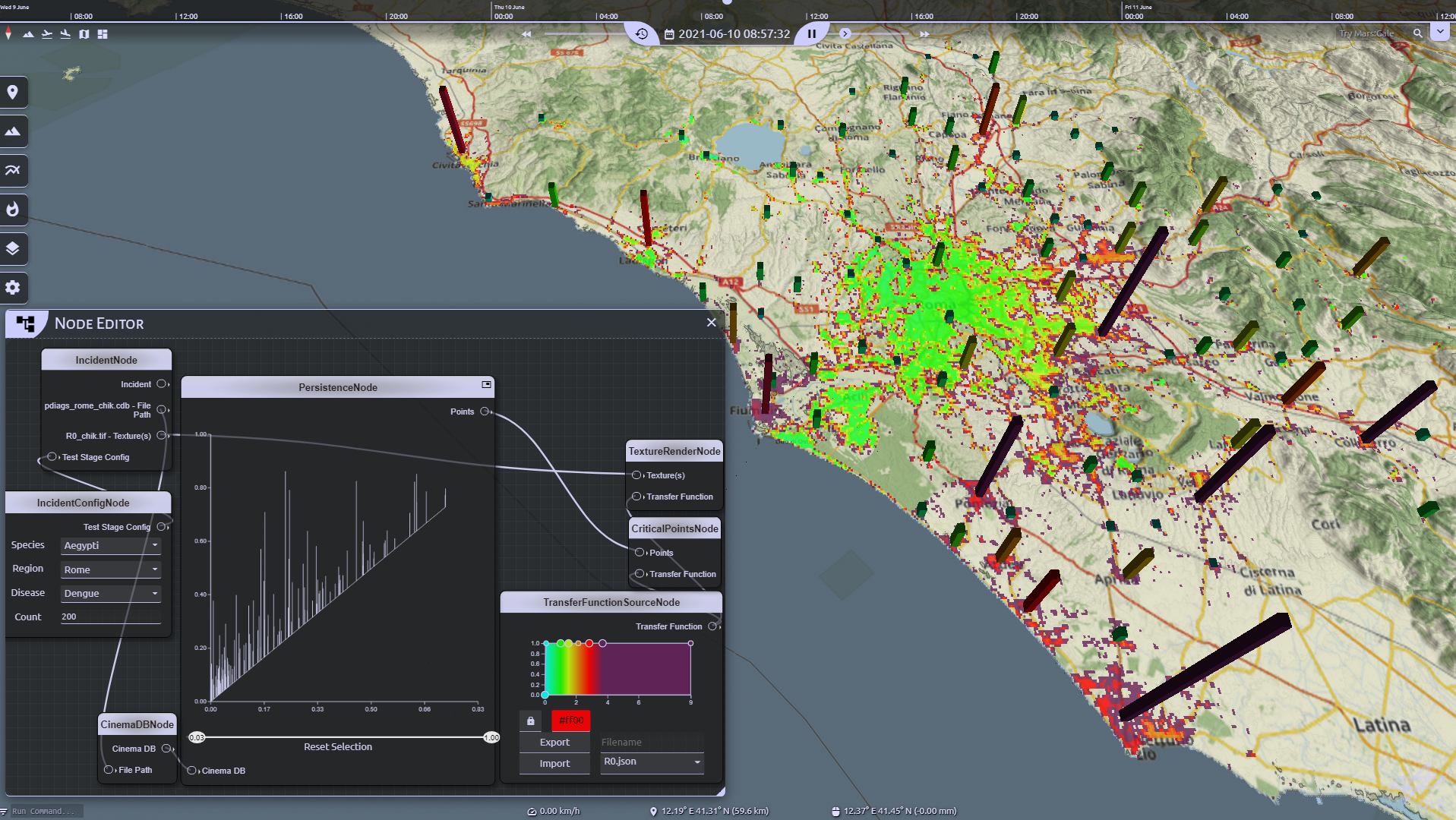Click CriticalPointsNode Transfer Function input socket
The width and height of the screenshot is (1456, 820).
640,574
